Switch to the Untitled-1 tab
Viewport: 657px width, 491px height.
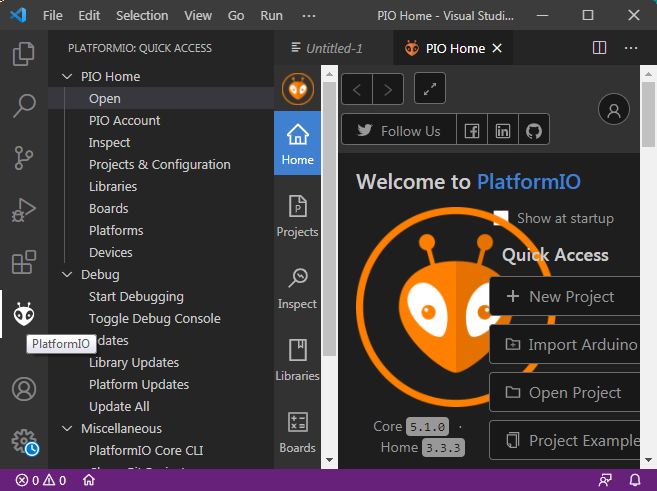point(334,48)
